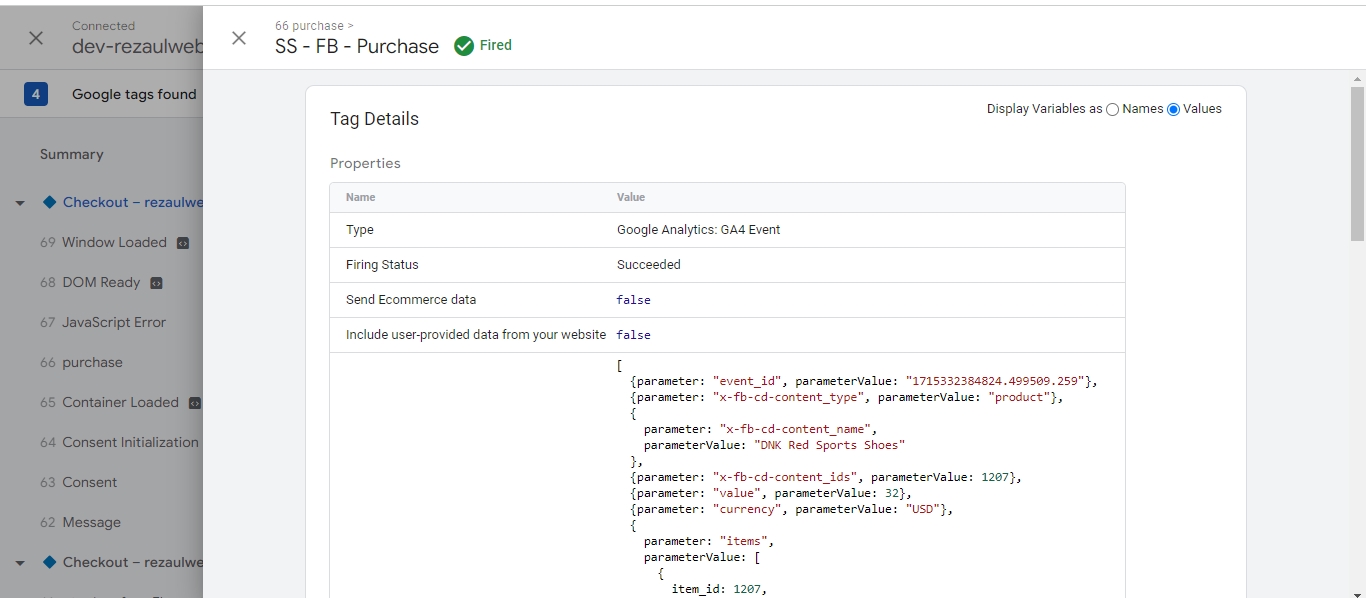
Task: Click the 'Value' column header
Action: 631,197
